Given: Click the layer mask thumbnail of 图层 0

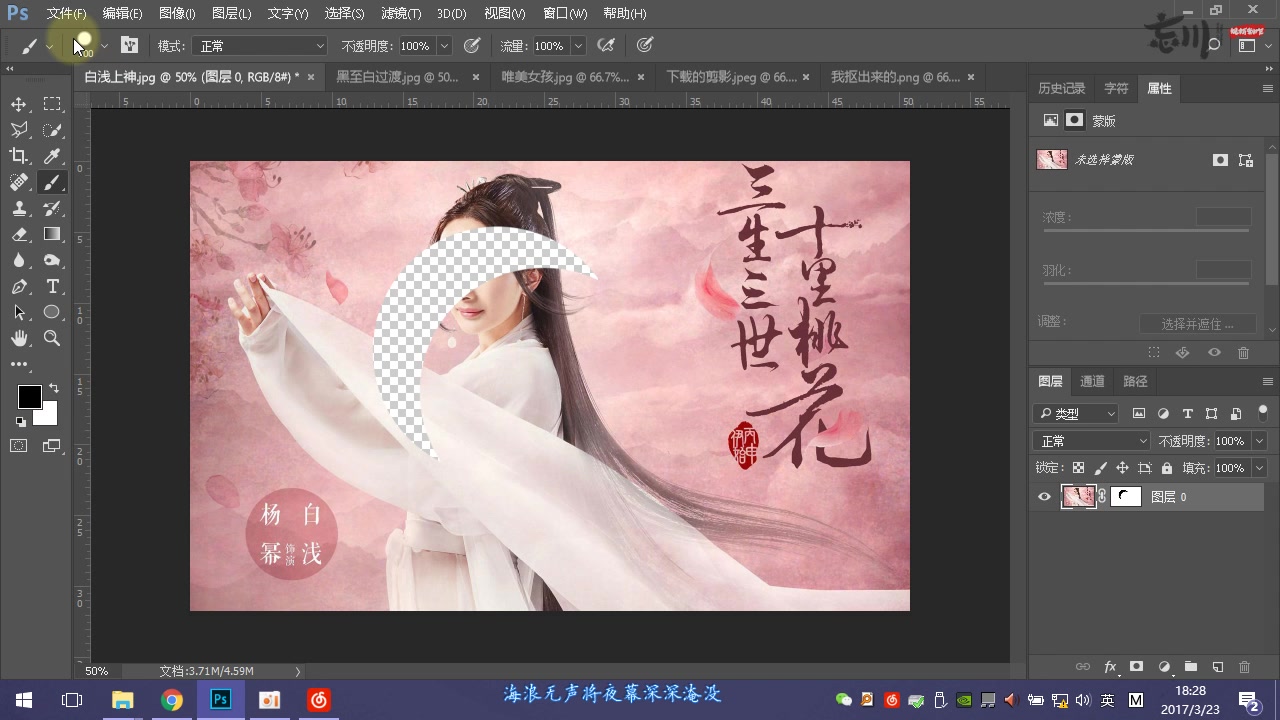Looking at the screenshot, I should click(1126, 496).
